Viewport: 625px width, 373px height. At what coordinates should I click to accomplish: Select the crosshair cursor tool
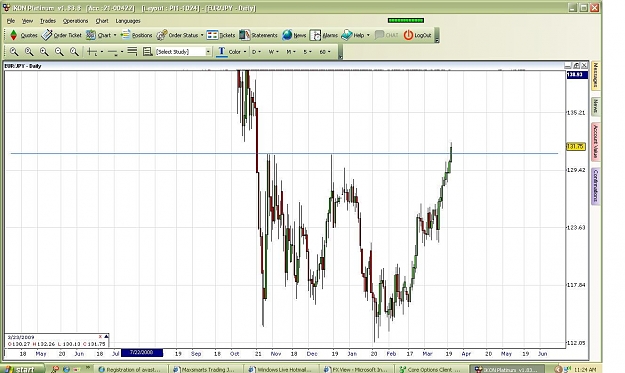point(92,51)
